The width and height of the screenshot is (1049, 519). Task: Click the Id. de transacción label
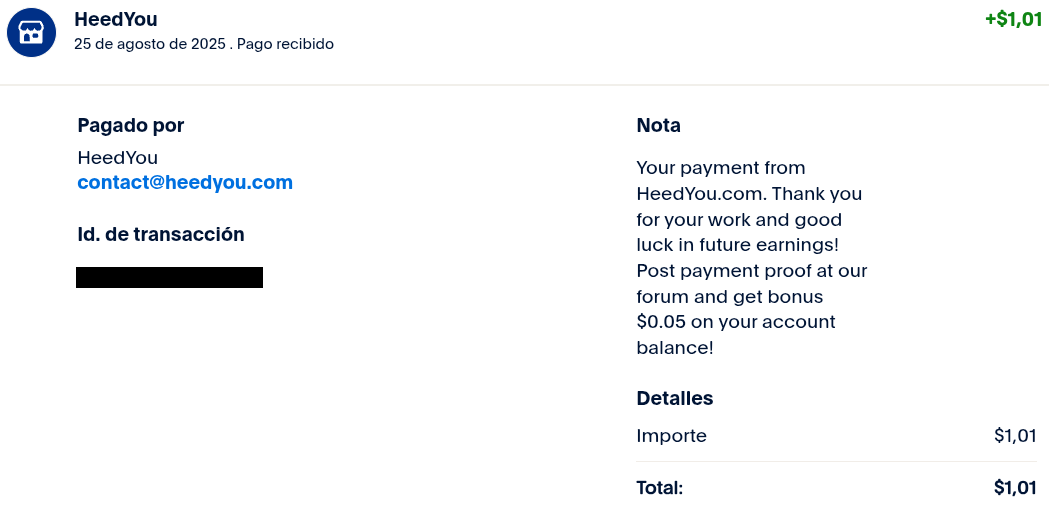161,234
